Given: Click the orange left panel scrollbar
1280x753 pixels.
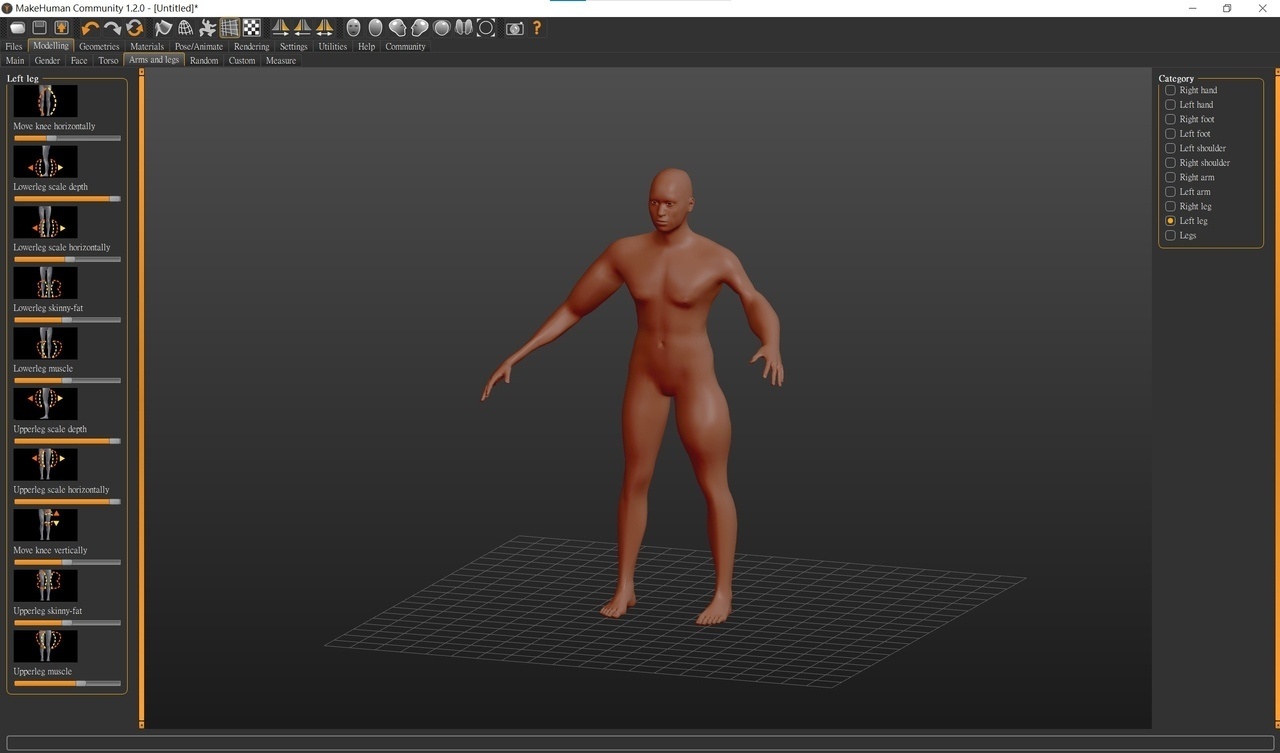Looking at the screenshot, I should click(141, 398).
